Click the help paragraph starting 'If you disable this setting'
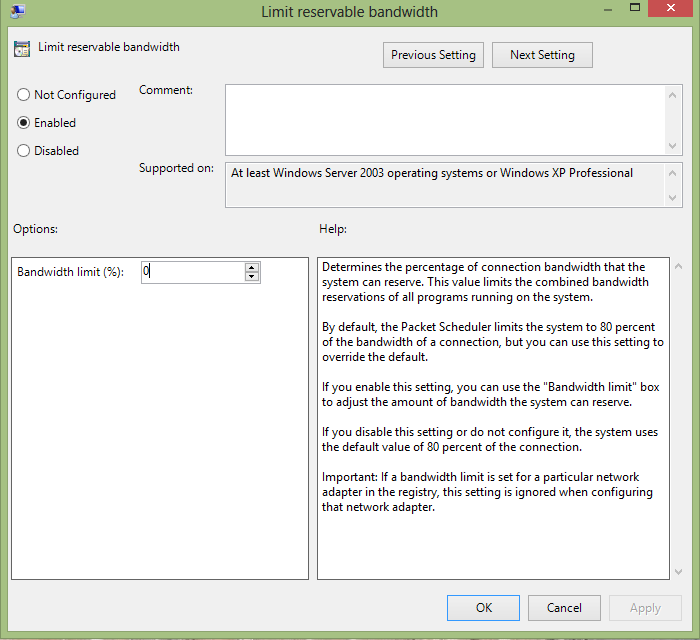Screen dimensions: 700x640 click(x=490, y=439)
